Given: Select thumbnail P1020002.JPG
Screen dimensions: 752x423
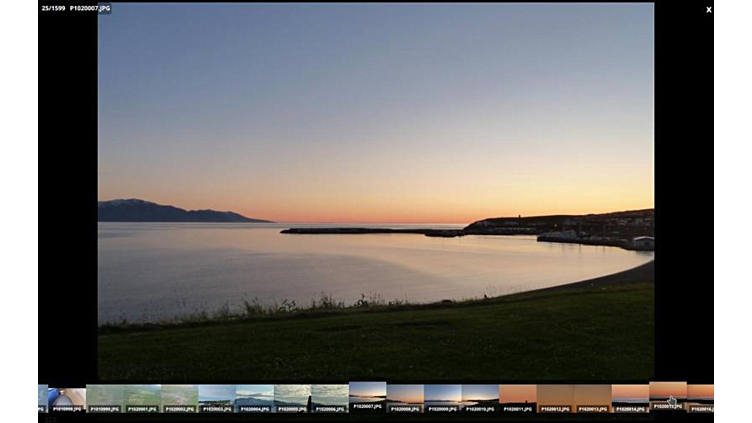Looking at the screenshot, I should click(179, 398).
